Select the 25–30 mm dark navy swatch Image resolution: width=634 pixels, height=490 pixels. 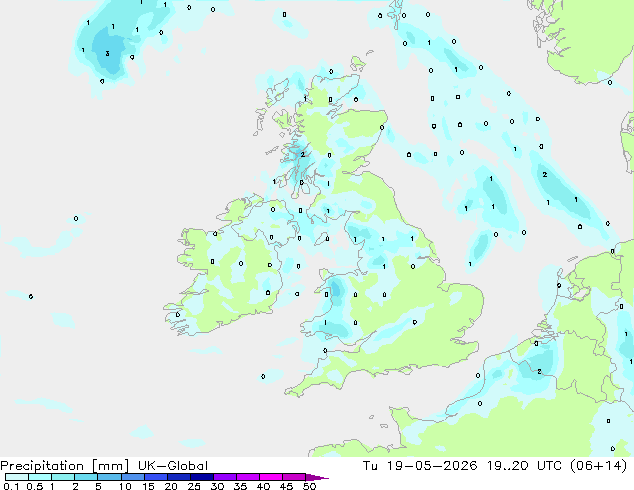tap(202, 477)
